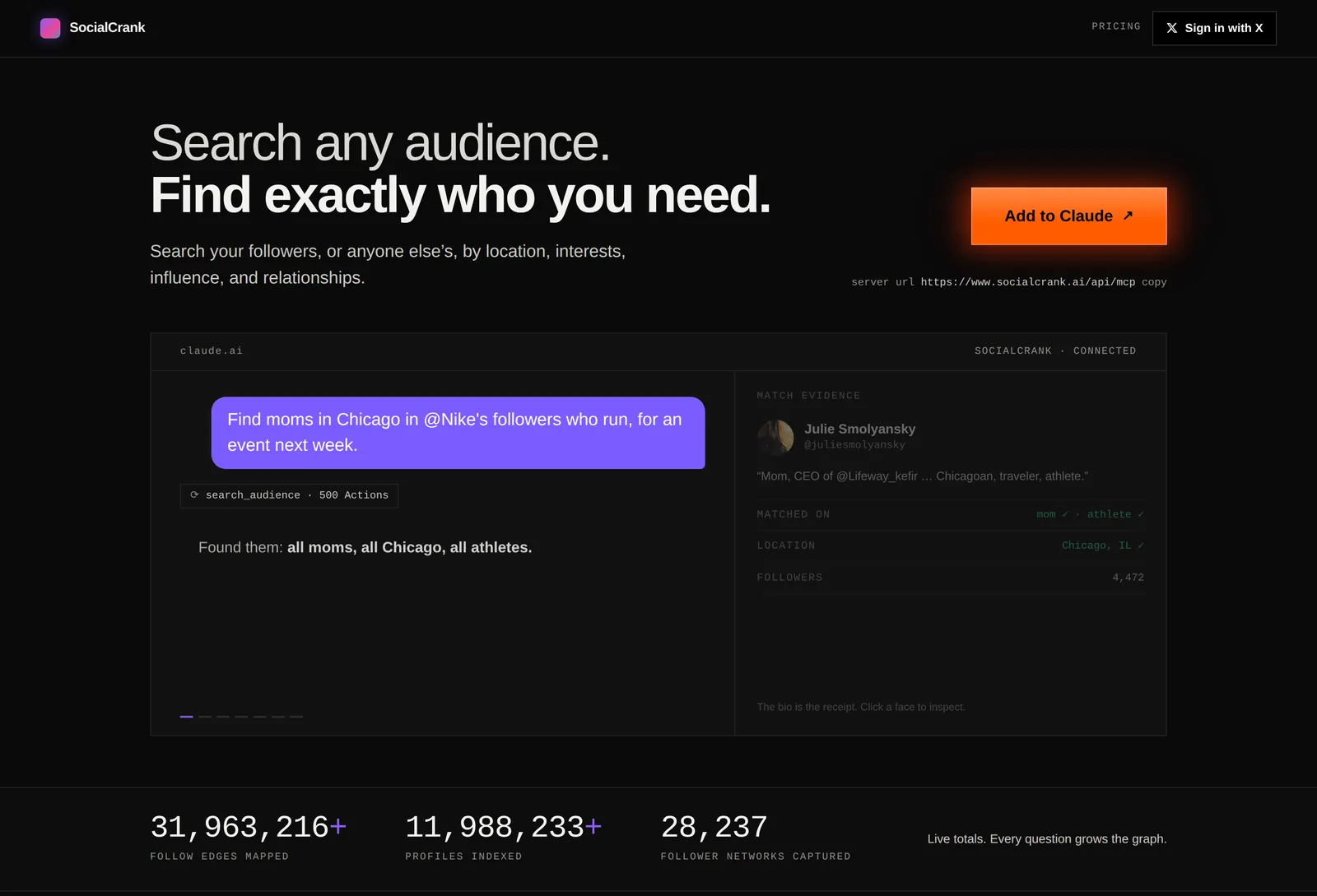
Task: Click the search_audience 500 Actions chip
Action: point(289,495)
